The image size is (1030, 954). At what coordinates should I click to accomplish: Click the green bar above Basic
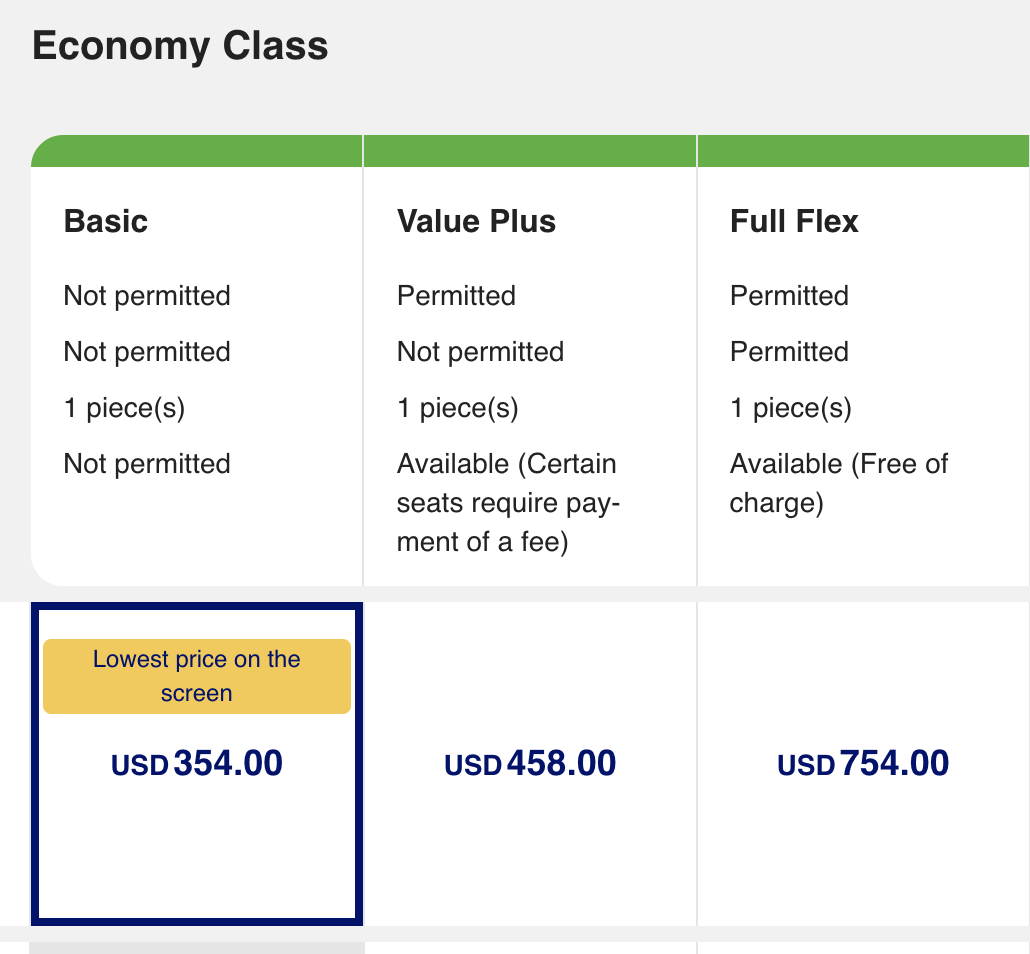click(197, 151)
